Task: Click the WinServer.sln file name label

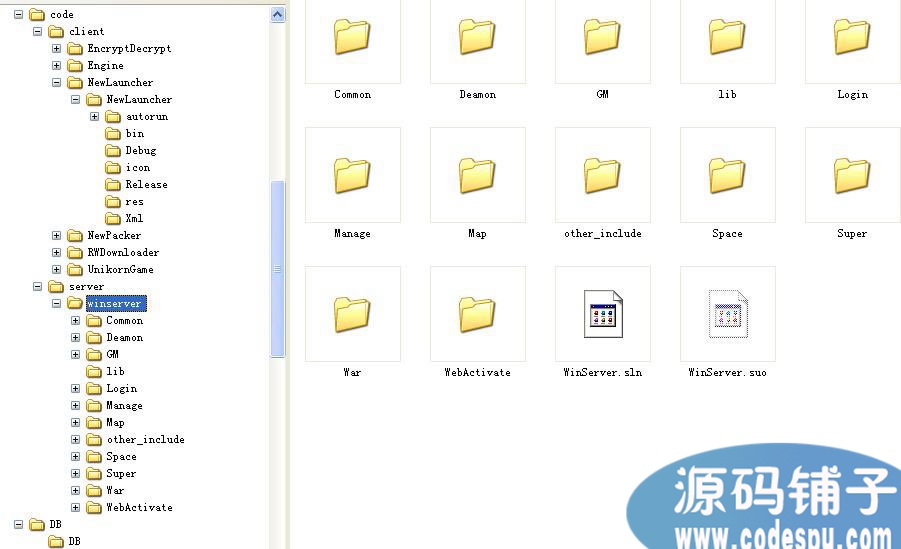Action: coord(603,373)
